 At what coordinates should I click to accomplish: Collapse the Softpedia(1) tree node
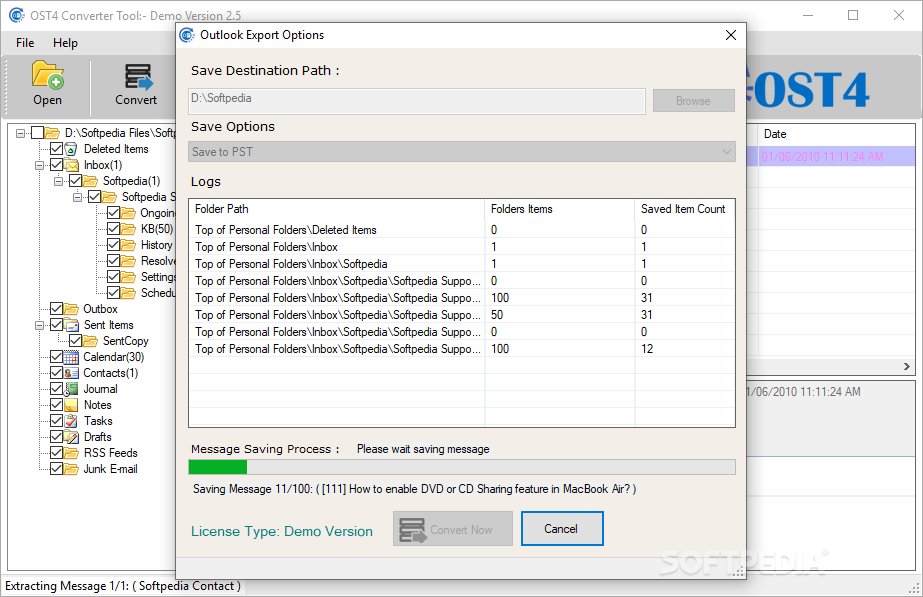tap(58, 181)
